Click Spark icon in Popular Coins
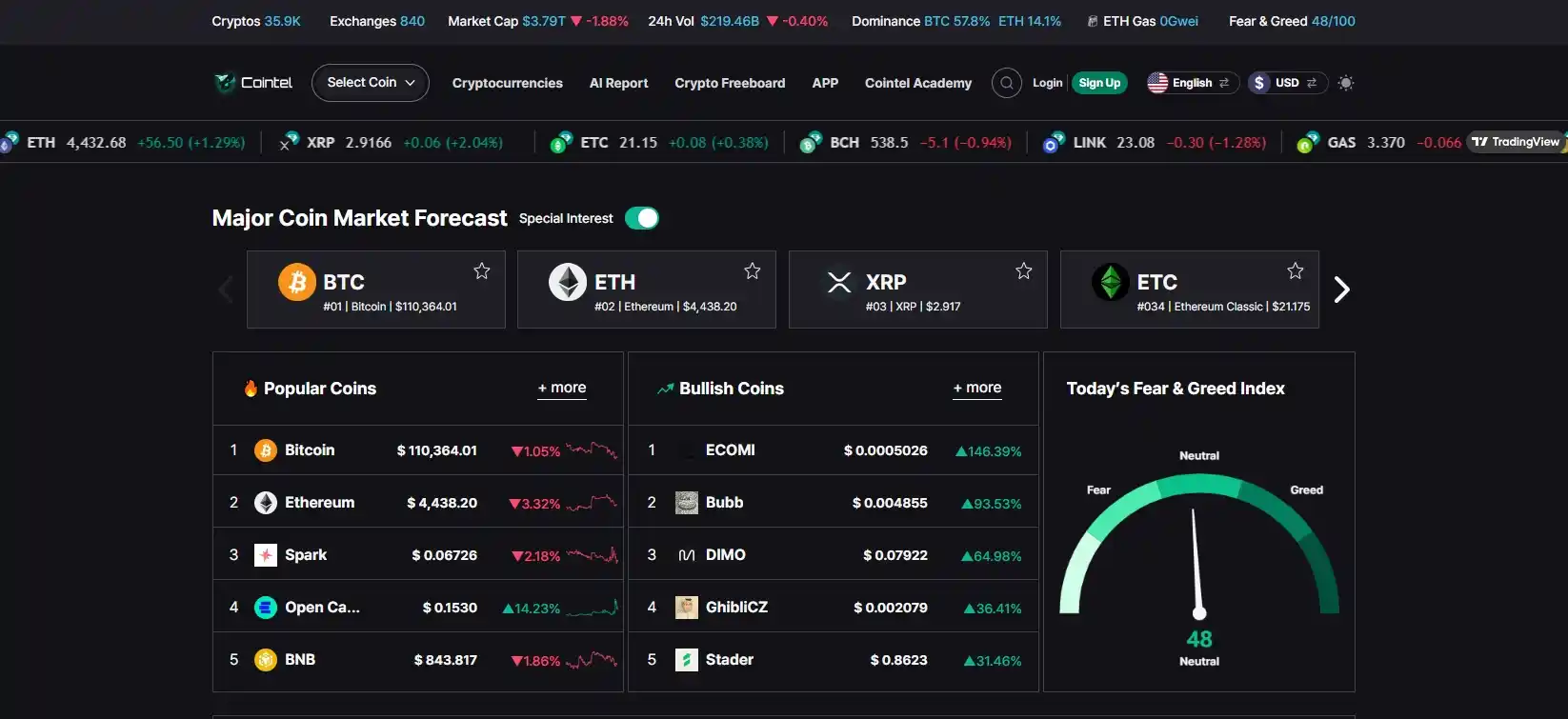This screenshot has width=1568, height=719. tap(266, 555)
